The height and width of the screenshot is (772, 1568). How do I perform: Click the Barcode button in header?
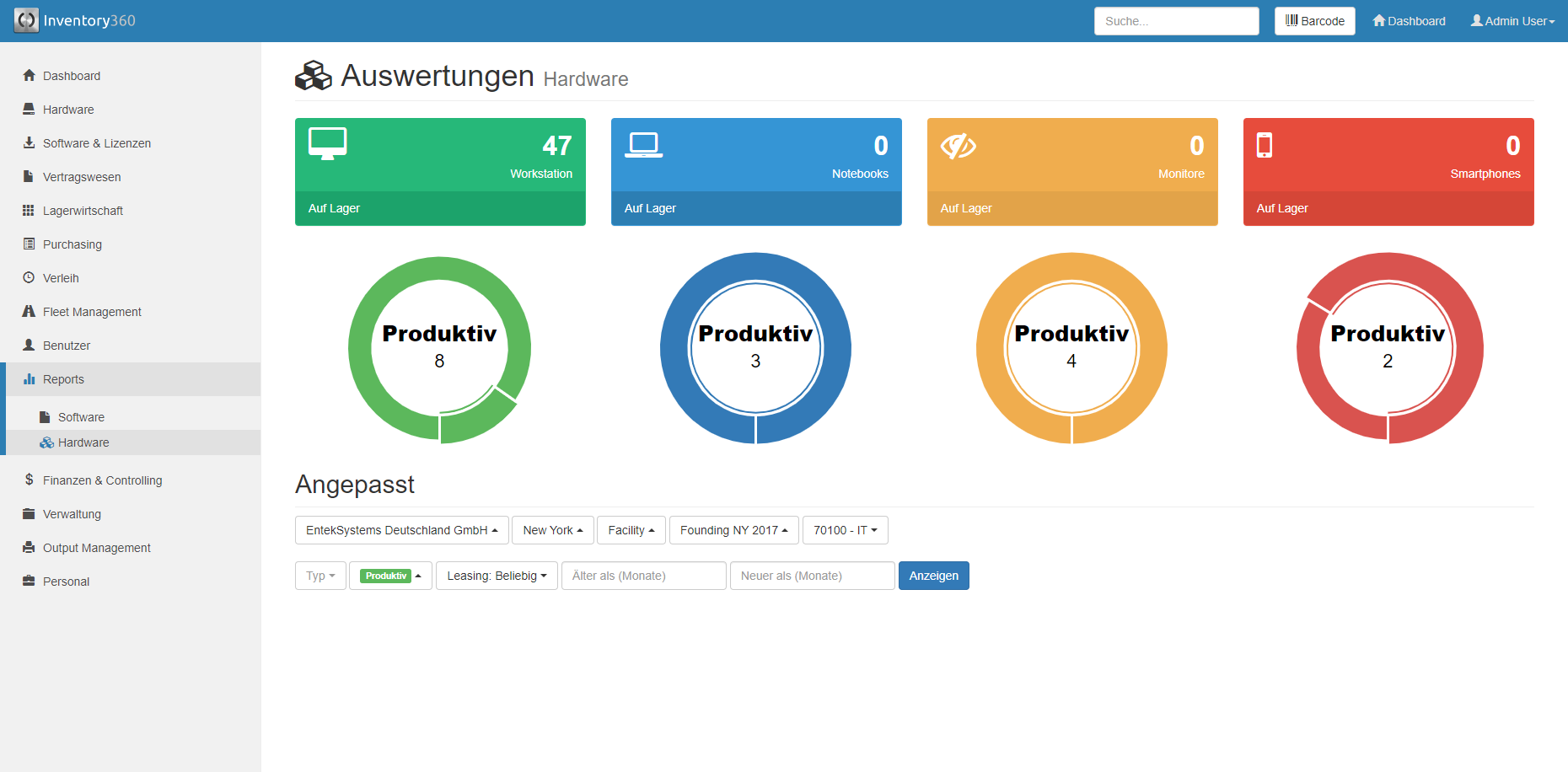pos(1314,21)
